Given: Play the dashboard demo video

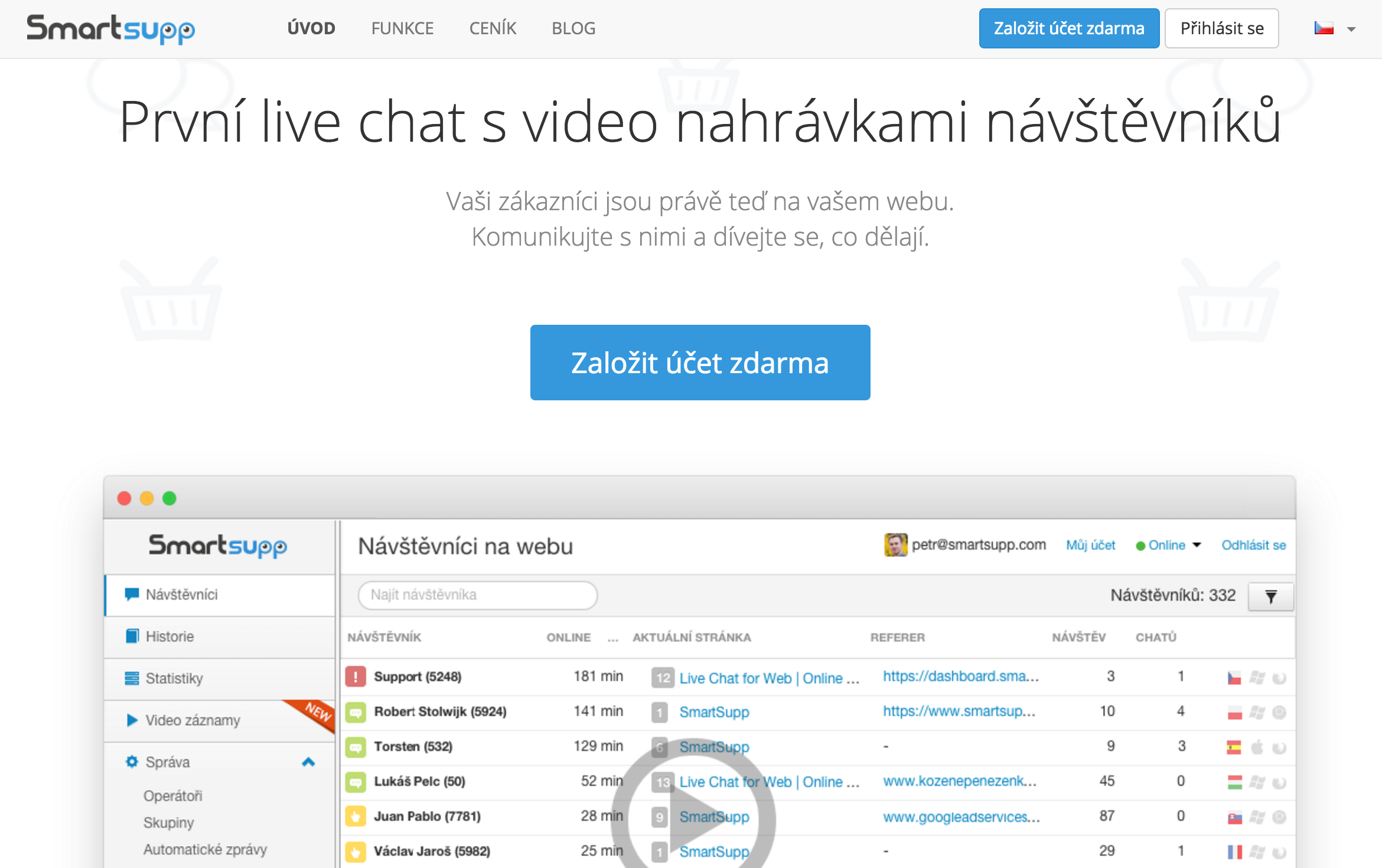Looking at the screenshot, I should click(x=693, y=820).
